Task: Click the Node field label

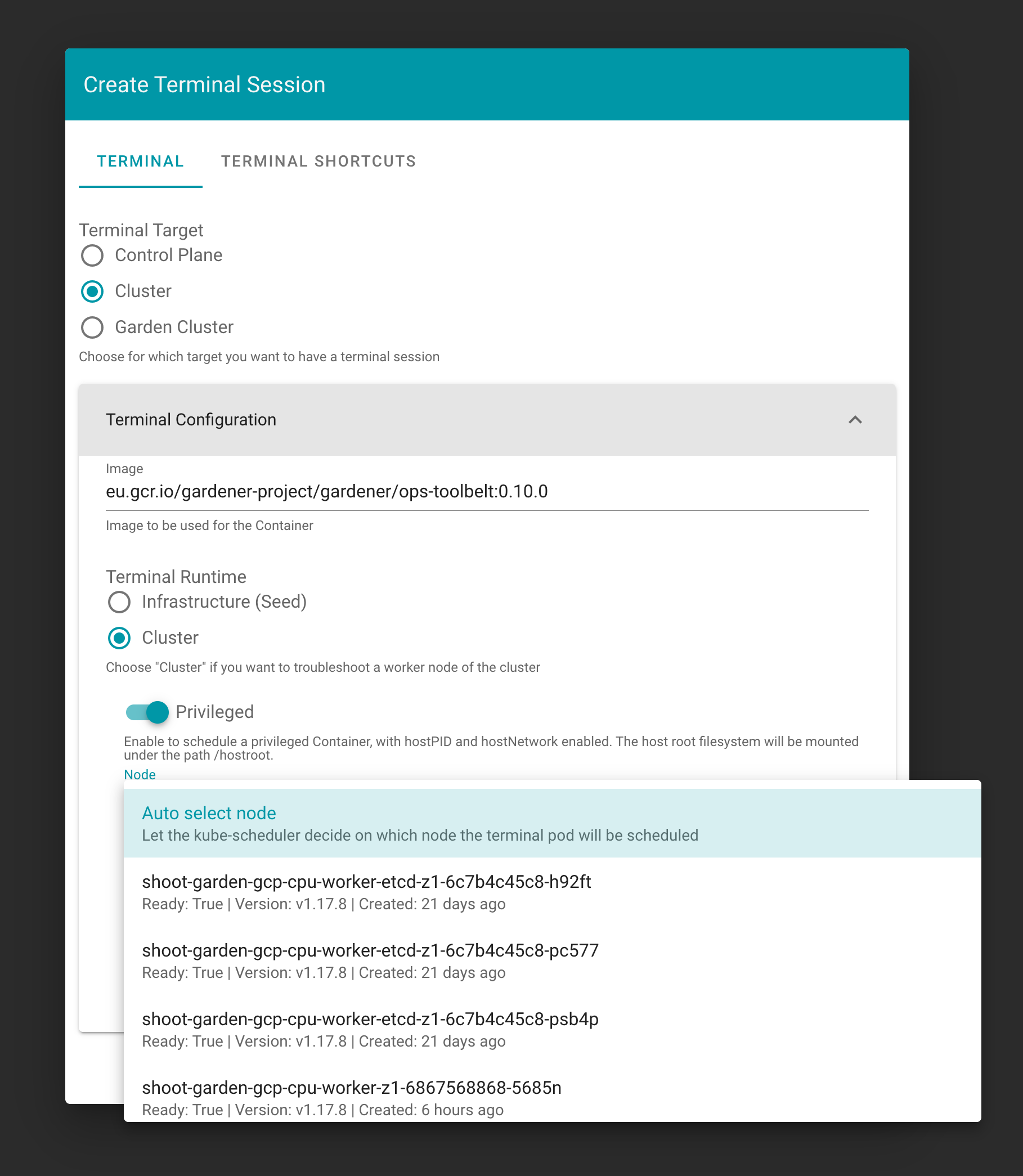Action: coord(140,775)
